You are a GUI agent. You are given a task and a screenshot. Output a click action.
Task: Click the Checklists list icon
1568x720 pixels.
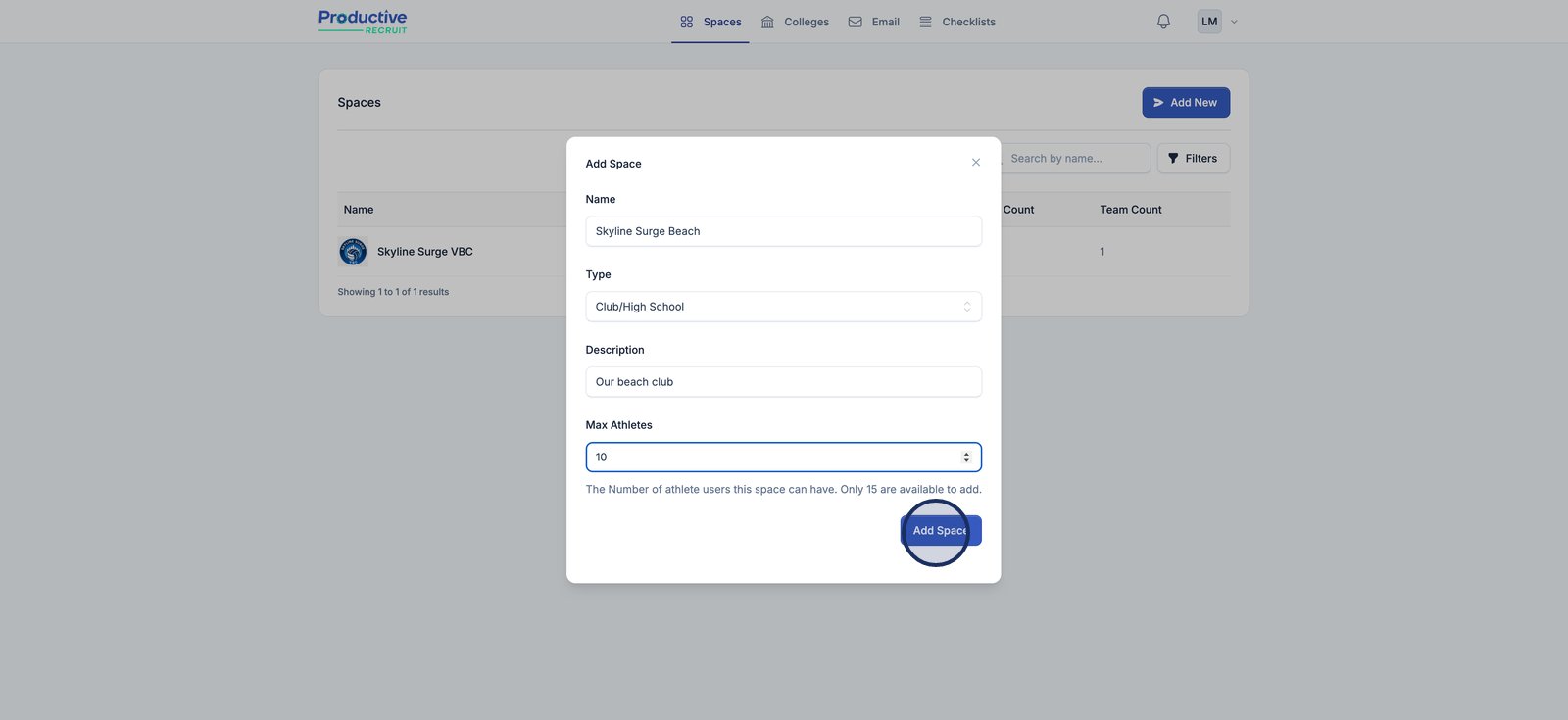point(925,22)
